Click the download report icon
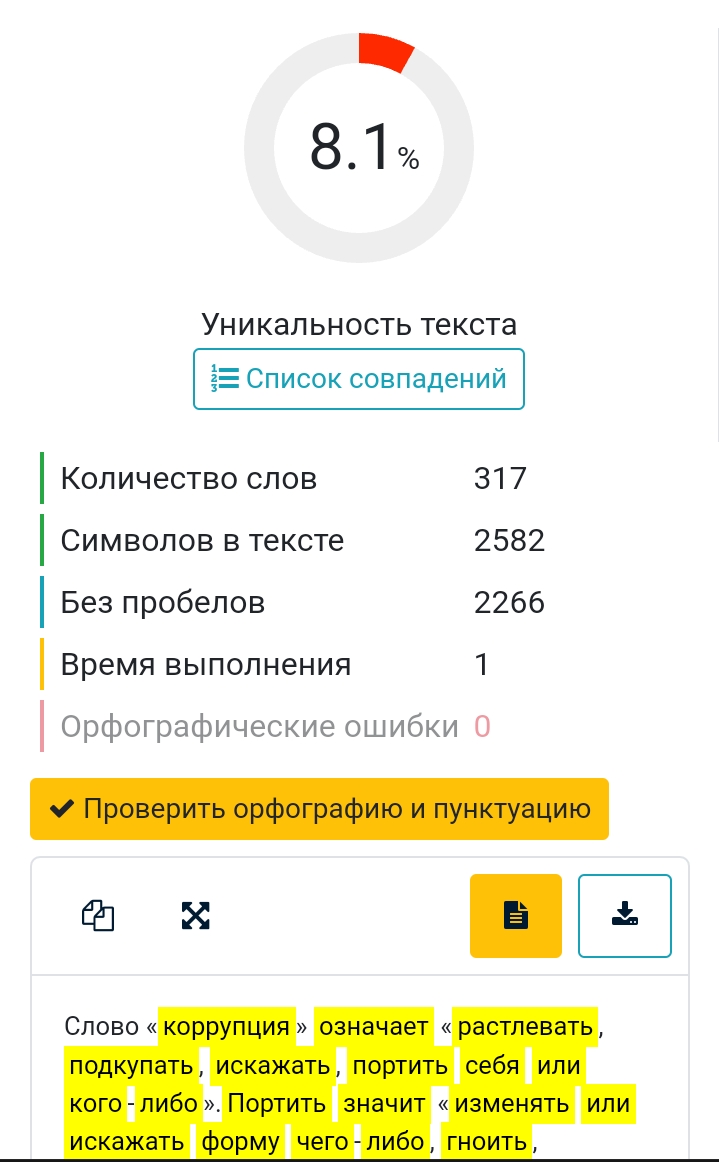Screen dimensions: 719x1162 click(x=625, y=915)
